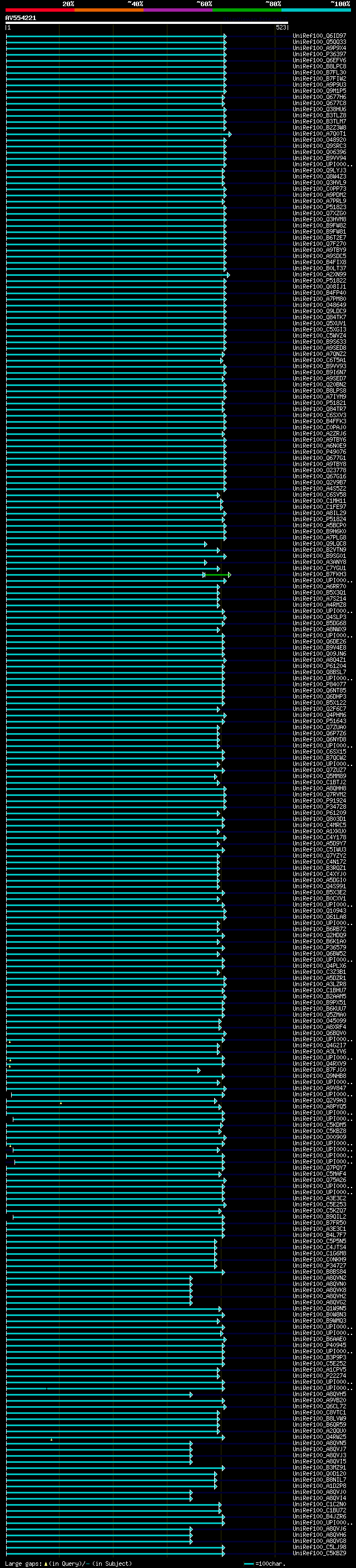This screenshot has width=356, height=1568.
Task: Select hit UniRef100_Q5QQ33
Action: coord(319,42)
